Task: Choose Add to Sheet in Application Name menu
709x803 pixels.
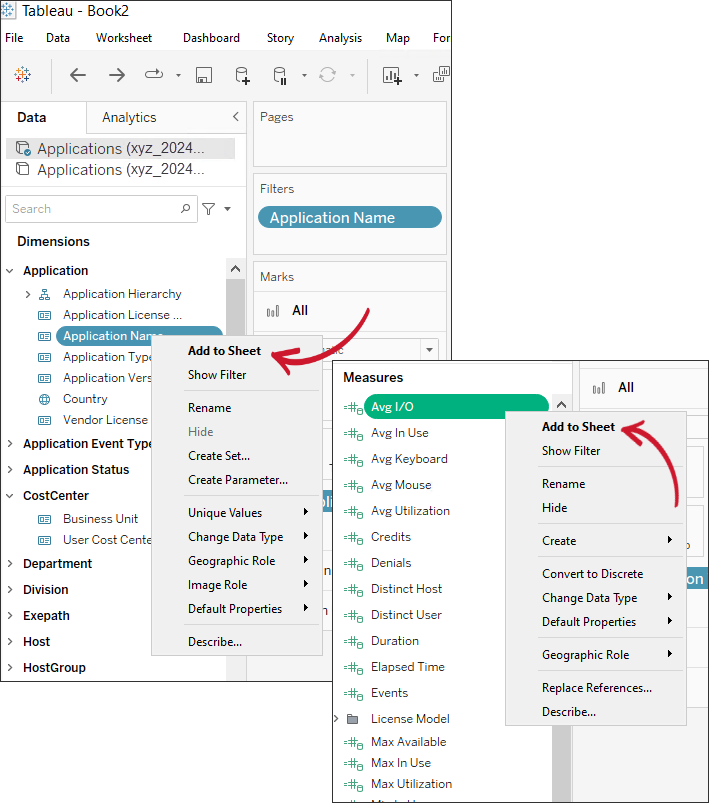Action: pos(224,351)
